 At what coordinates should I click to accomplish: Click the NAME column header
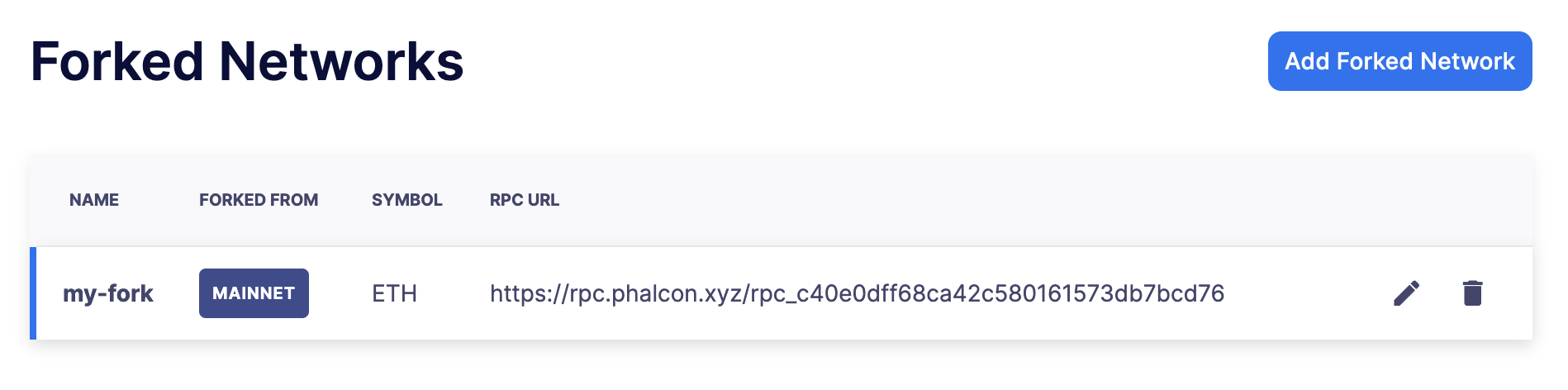[x=94, y=200]
